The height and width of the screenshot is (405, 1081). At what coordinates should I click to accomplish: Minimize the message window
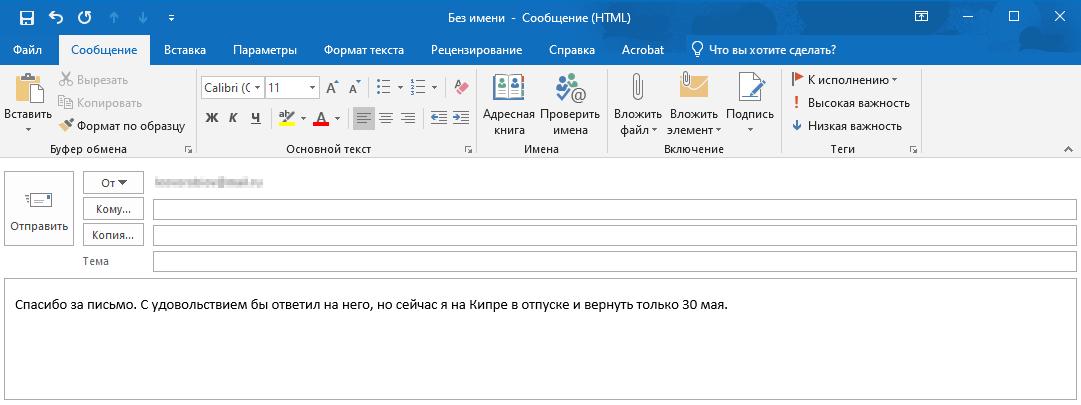(967, 17)
